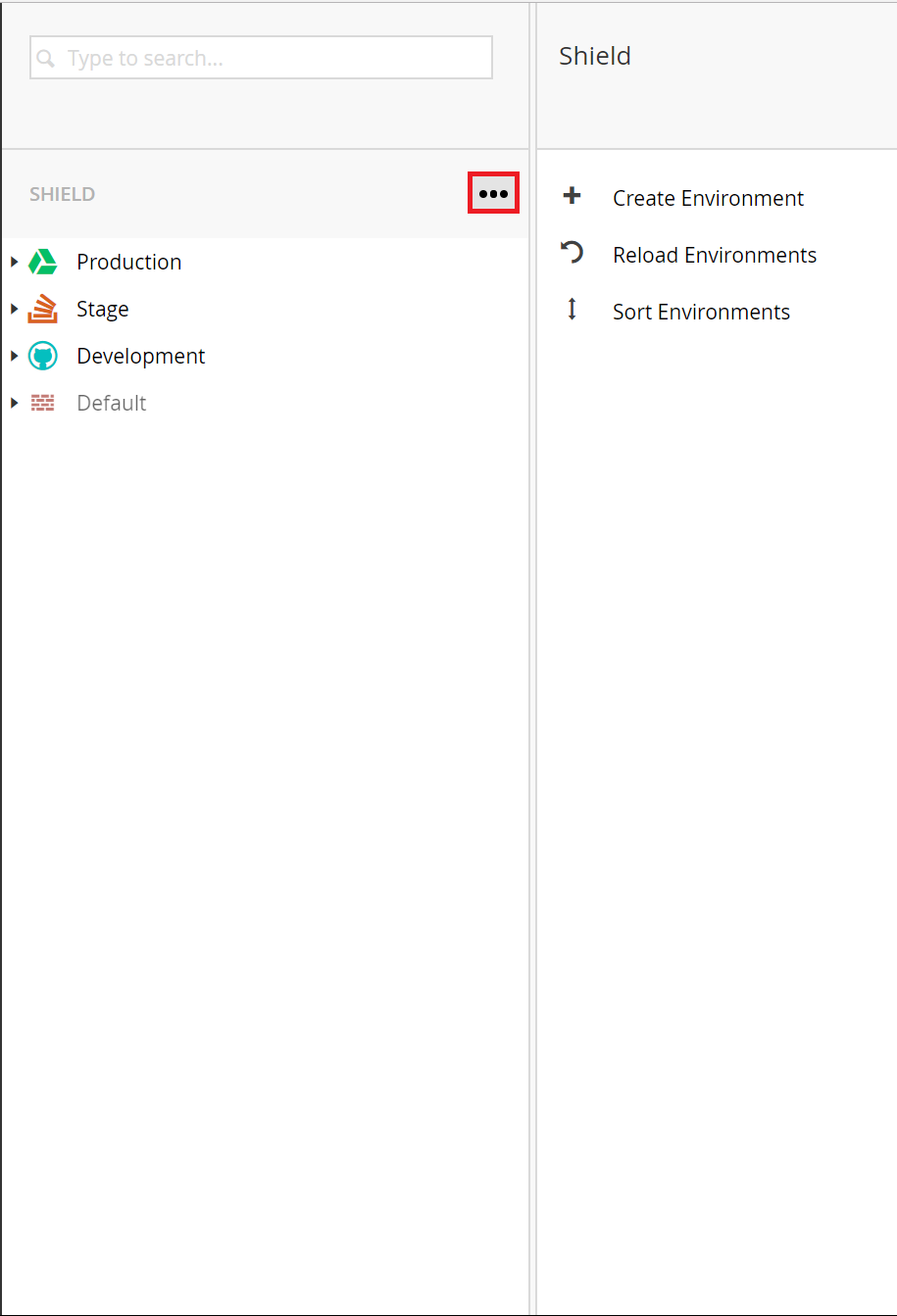The image size is (897, 1316).
Task: Expand the Default tree node arrow
Action: click(x=14, y=403)
